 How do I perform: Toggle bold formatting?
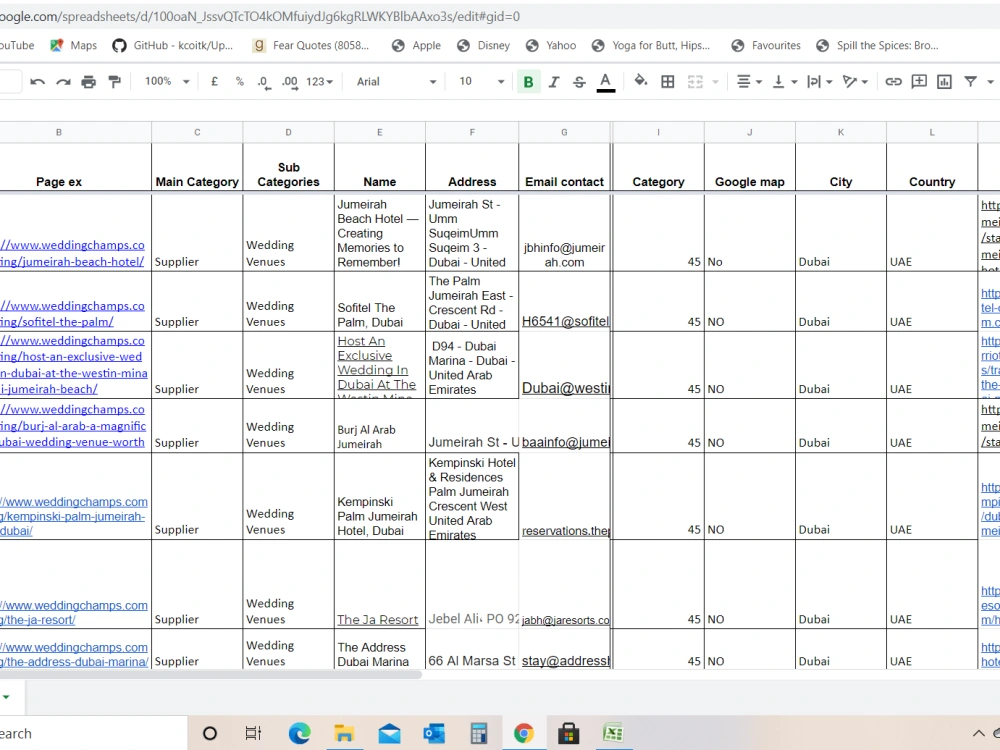point(528,82)
